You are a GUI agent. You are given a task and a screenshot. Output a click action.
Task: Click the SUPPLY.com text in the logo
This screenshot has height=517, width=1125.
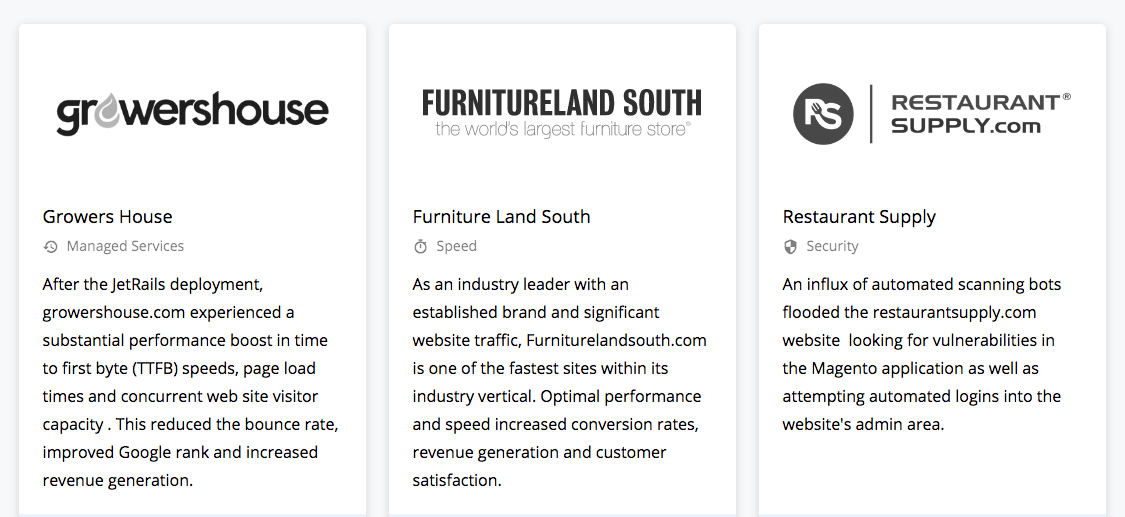tap(966, 126)
